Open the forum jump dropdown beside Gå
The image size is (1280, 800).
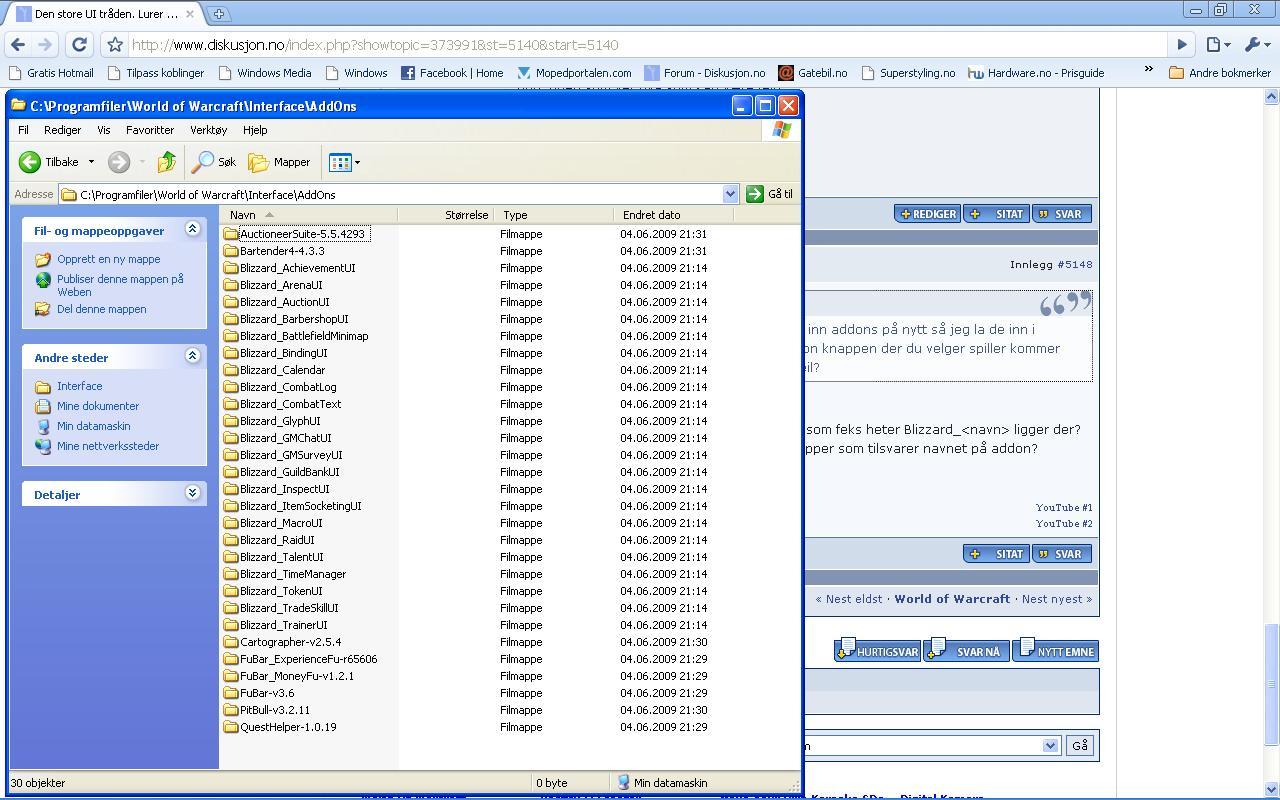[1050, 745]
